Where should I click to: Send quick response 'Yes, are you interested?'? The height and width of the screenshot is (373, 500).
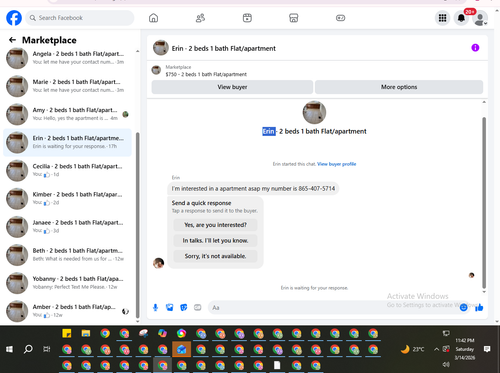tap(215, 225)
